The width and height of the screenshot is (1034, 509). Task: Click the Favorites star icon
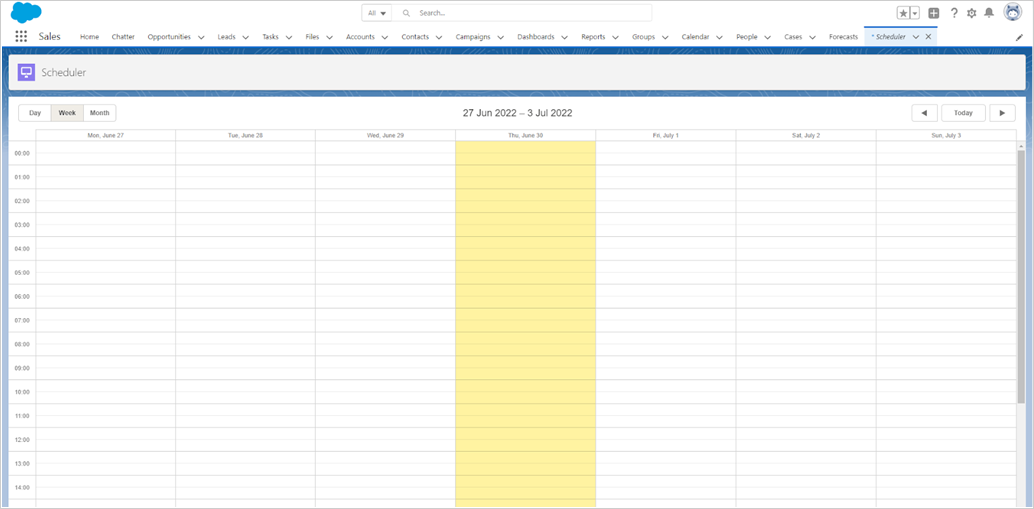coord(903,13)
